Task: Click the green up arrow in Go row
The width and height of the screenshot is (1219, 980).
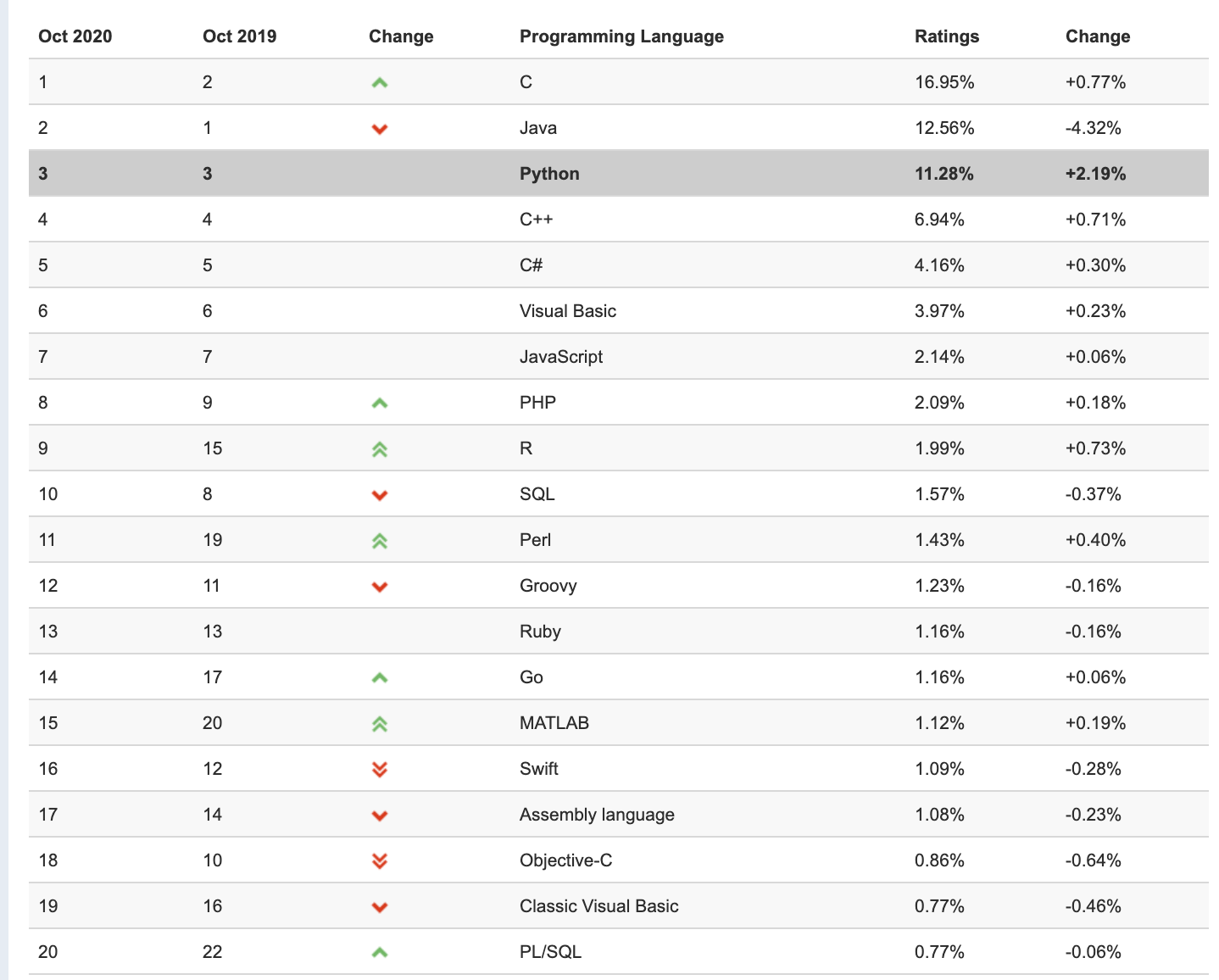Action: 380,678
